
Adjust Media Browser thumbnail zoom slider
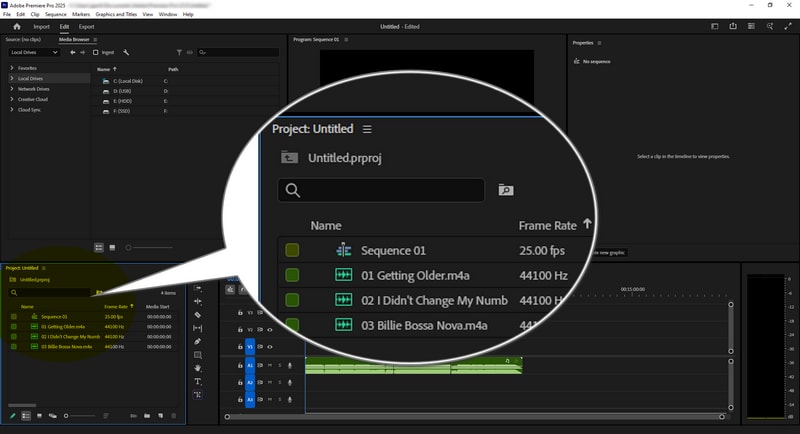tap(149, 247)
